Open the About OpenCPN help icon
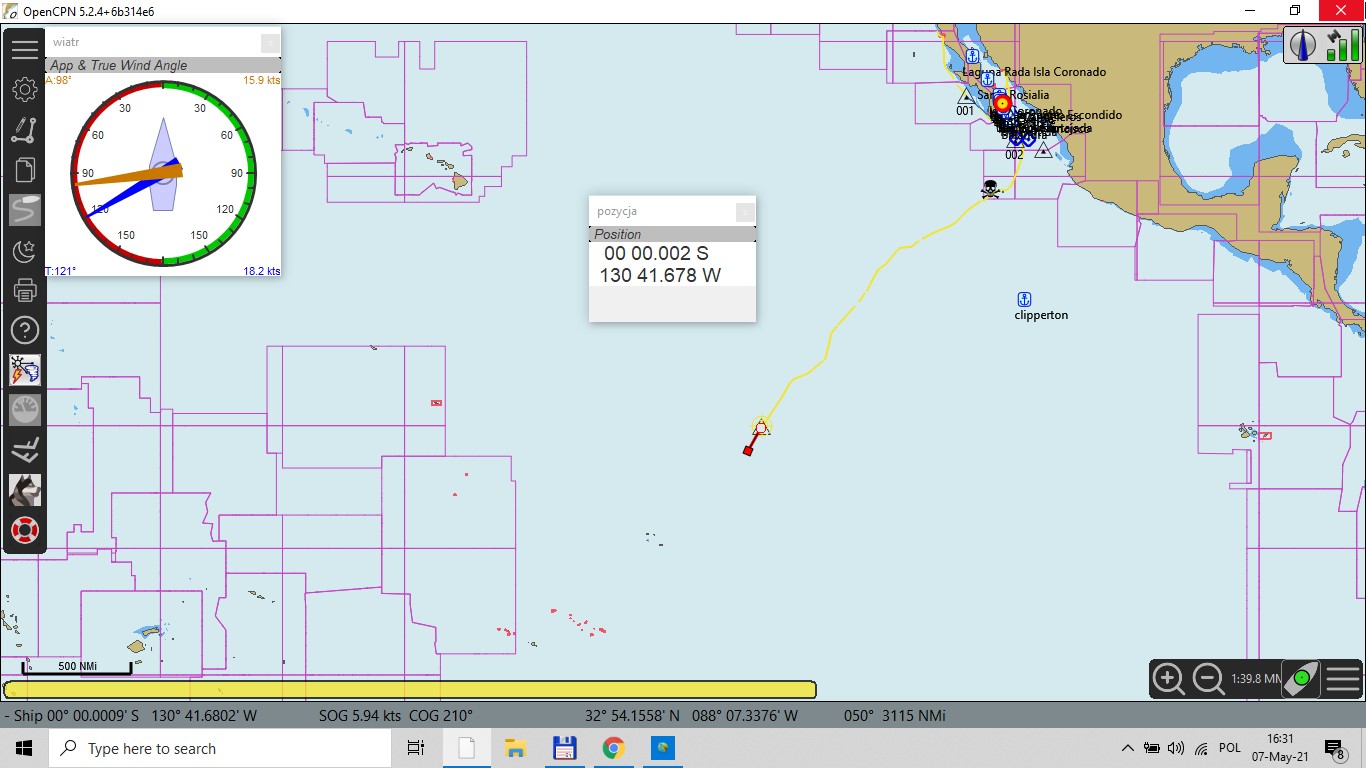Viewport: 1366px width, 768px height. click(x=25, y=330)
